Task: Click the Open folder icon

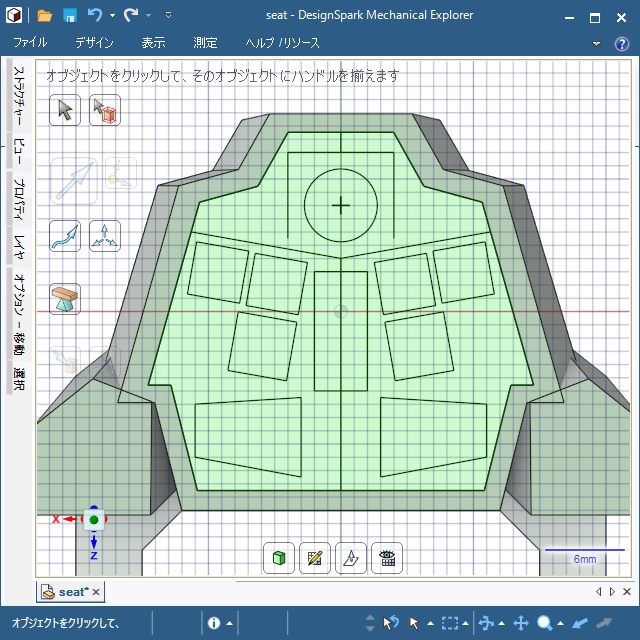Action: pyautogui.click(x=44, y=16)
